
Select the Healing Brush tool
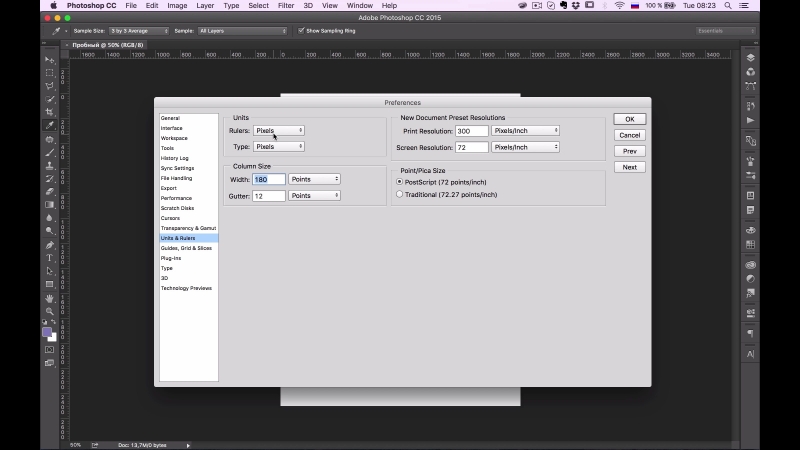(49, 139)
